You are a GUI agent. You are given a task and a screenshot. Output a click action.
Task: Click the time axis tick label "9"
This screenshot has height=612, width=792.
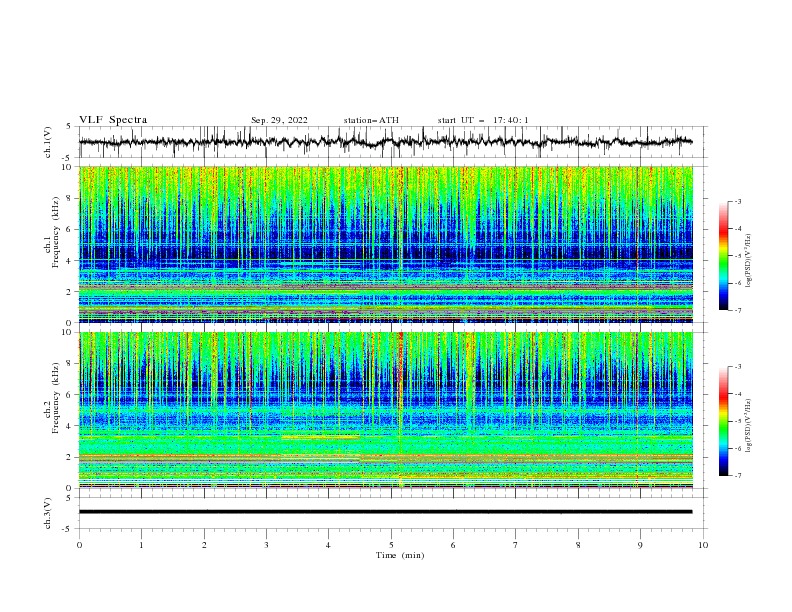click(640, 545)
